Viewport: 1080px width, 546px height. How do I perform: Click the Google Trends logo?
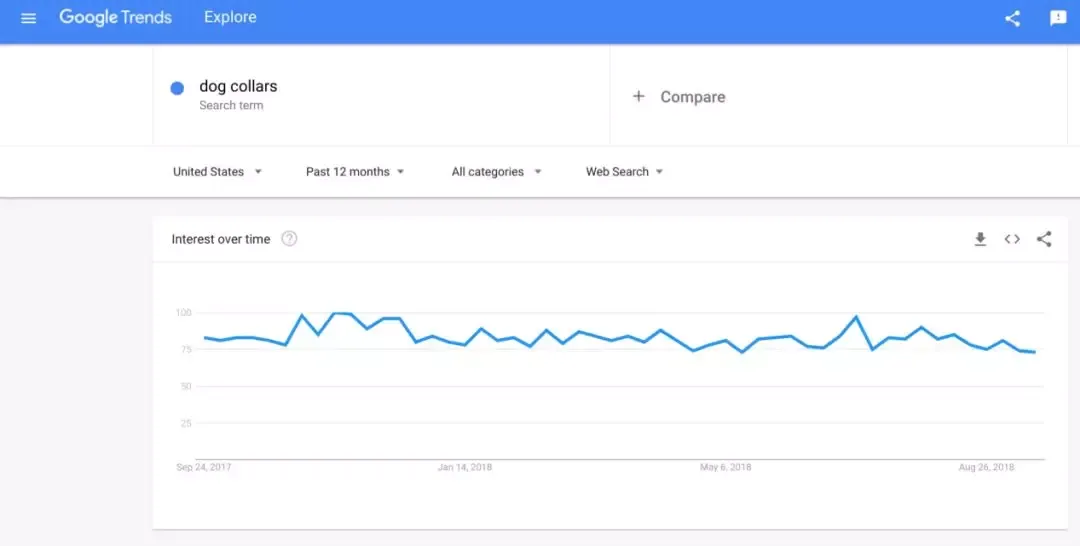click(116, 18)
